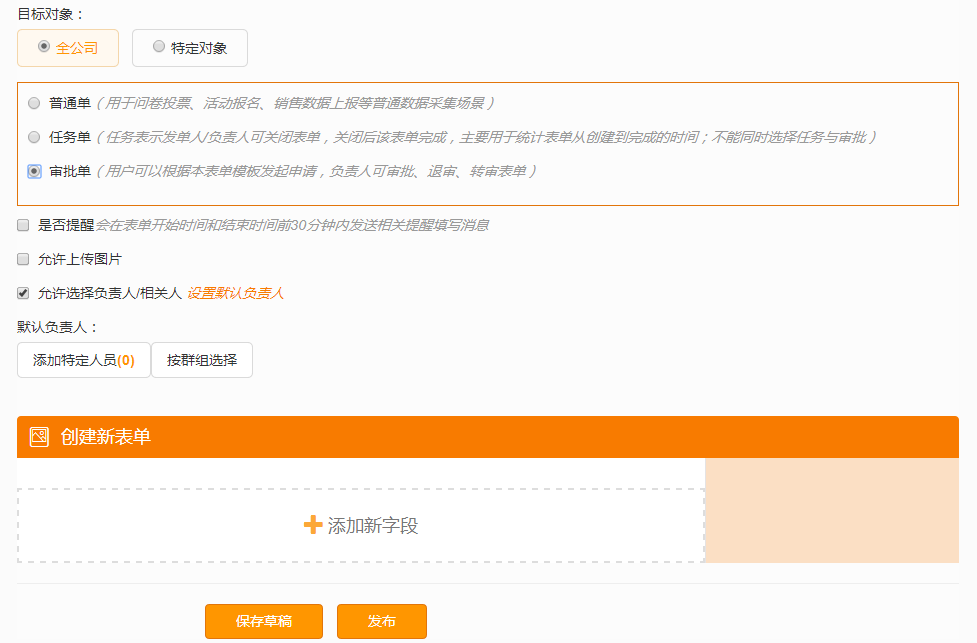Image resolution: width=977 pixels, height=643 pixels.
Task: Click the 目标对象： label
Action: [51, 14]
